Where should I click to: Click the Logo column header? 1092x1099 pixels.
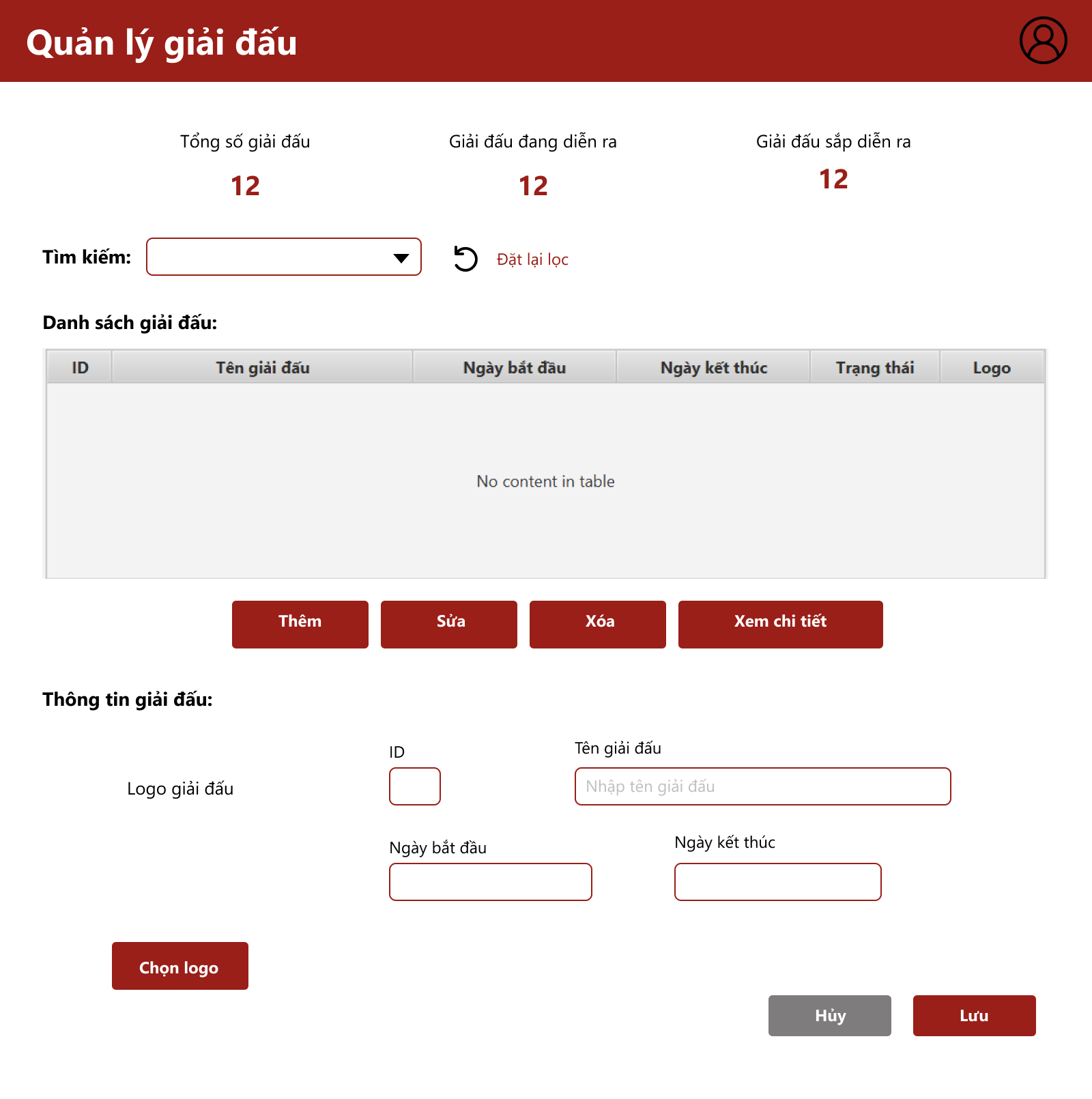tap(991, 367)
